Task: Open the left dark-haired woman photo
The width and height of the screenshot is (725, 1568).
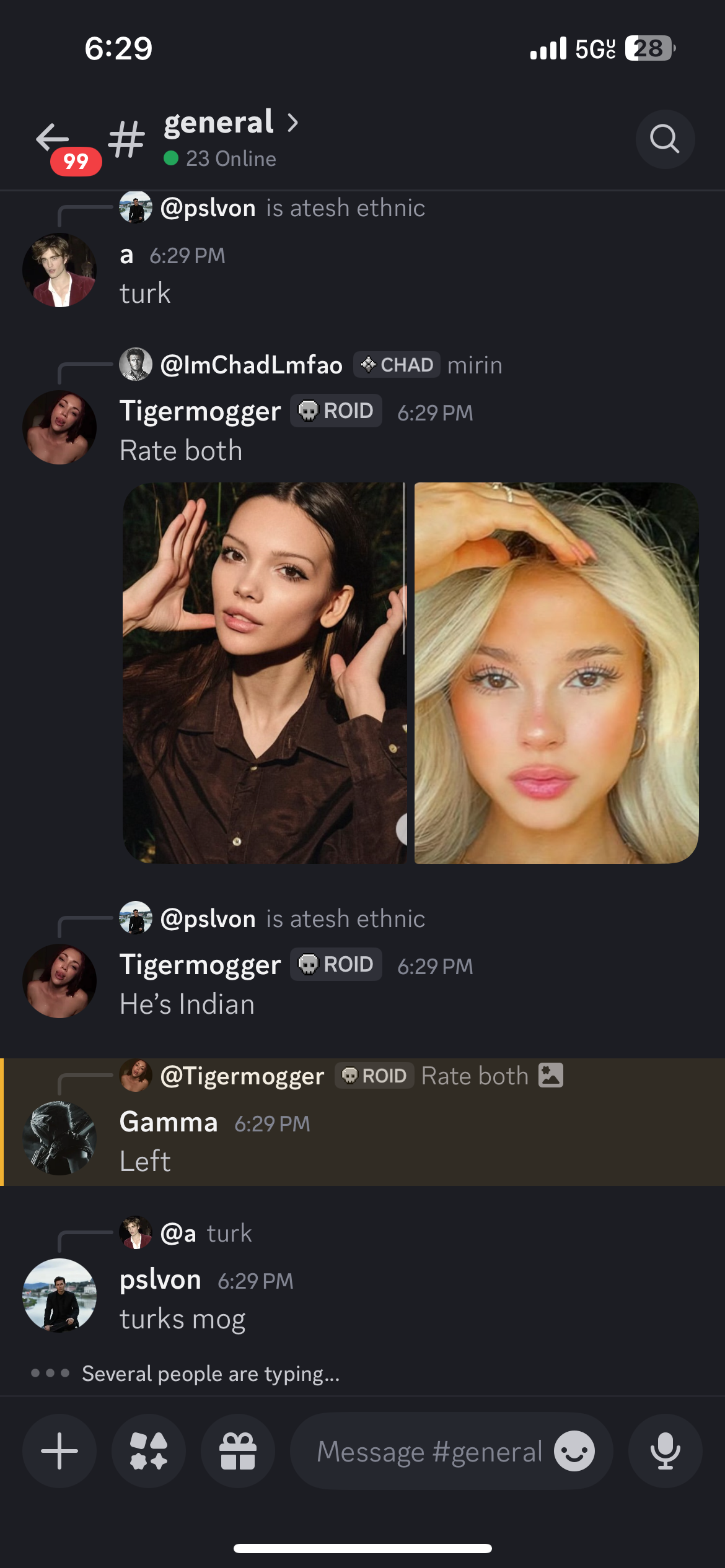Action: (x=265, y=673)
